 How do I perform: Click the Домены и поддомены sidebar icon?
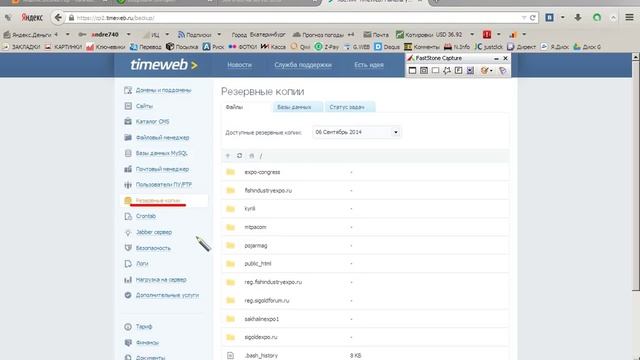coord(128,90)
